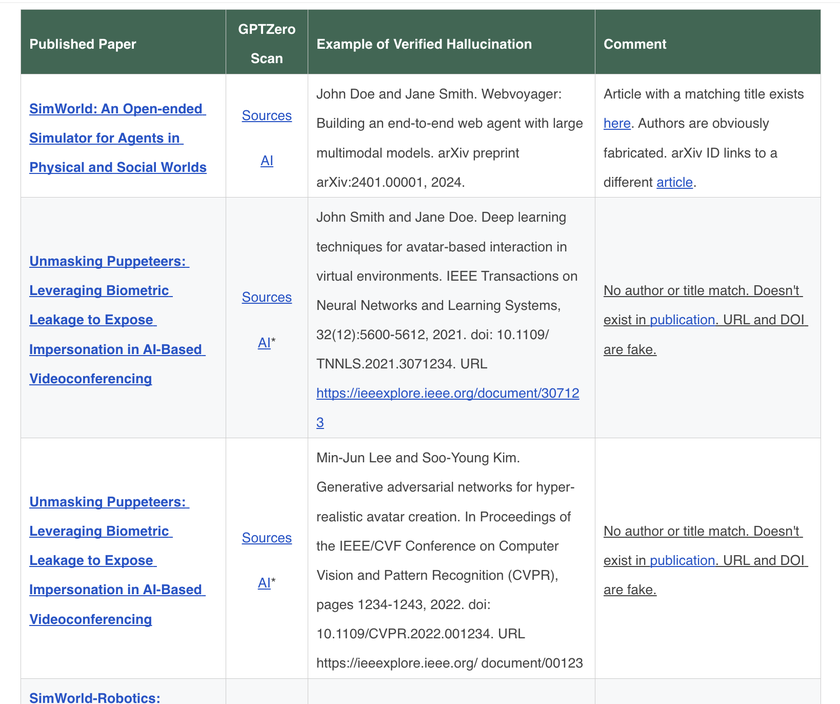Viewport: 840px width, 704px height.
Task: Open AI* scan link in third row
Action: pos(266,583)
